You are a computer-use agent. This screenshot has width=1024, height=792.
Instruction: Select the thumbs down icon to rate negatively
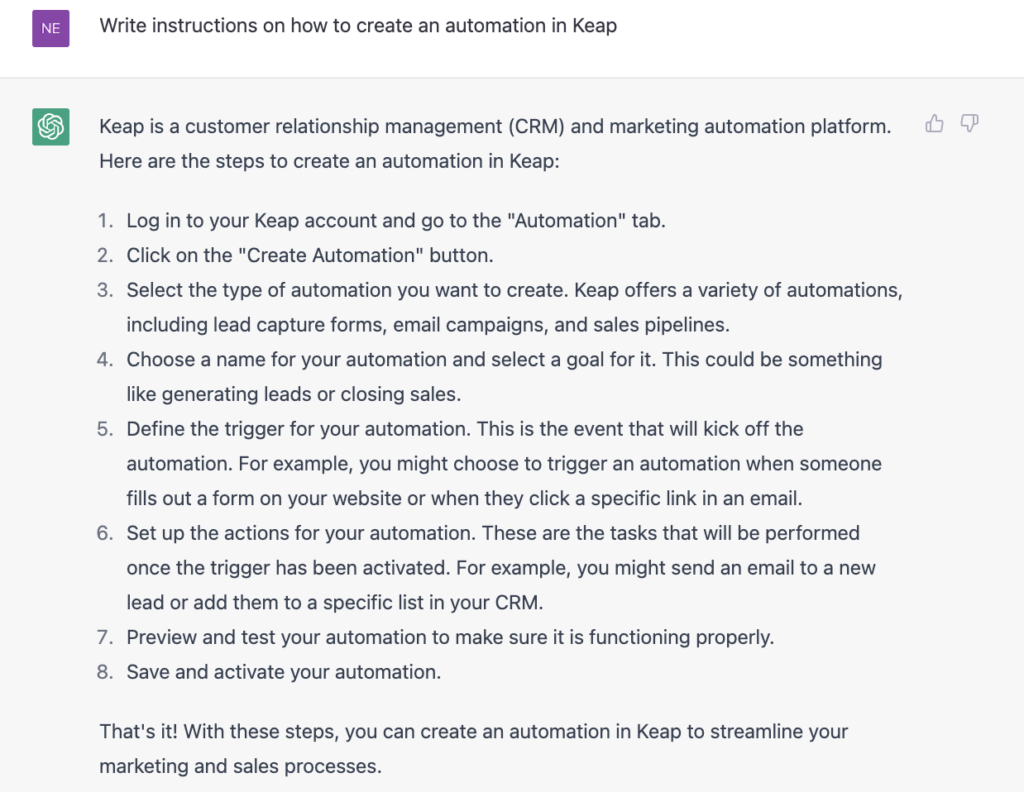[x=968, y=123]
